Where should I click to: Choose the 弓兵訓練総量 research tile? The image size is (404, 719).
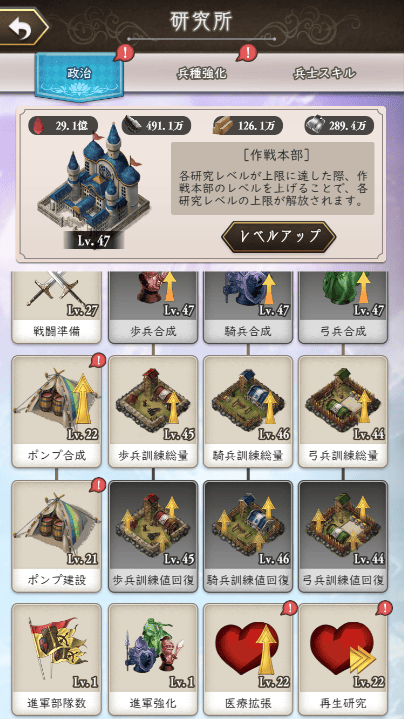click(x=343, y=411)
